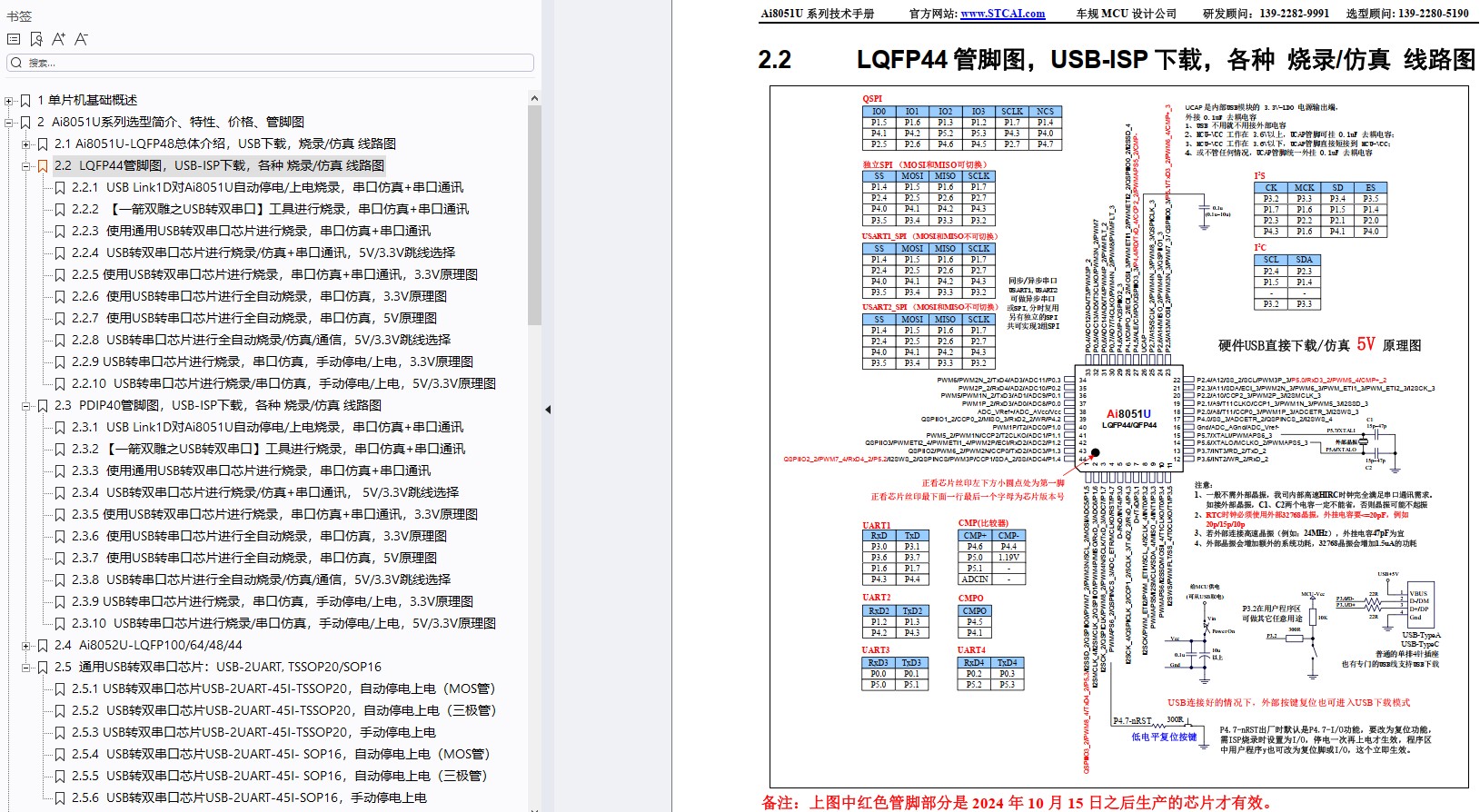Go to bookmark 2.2.10 手动停电/上电
Screen dimensions: 1480x812
click(x=283, y=383)
